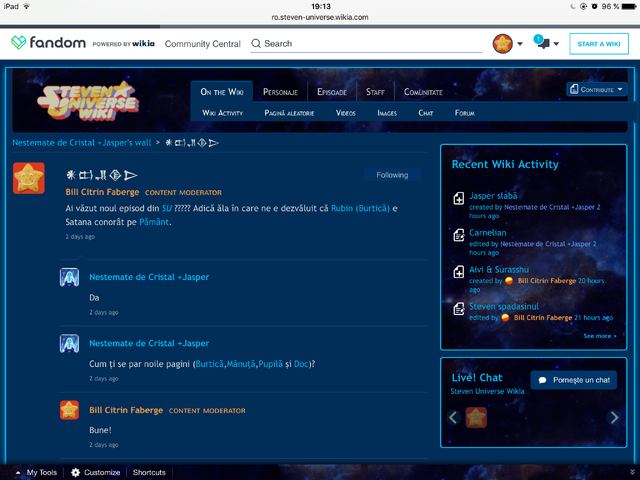Open the notifications speech bubble icon
Viewport: 640px width, 480px height.
(x=542, y=42)
